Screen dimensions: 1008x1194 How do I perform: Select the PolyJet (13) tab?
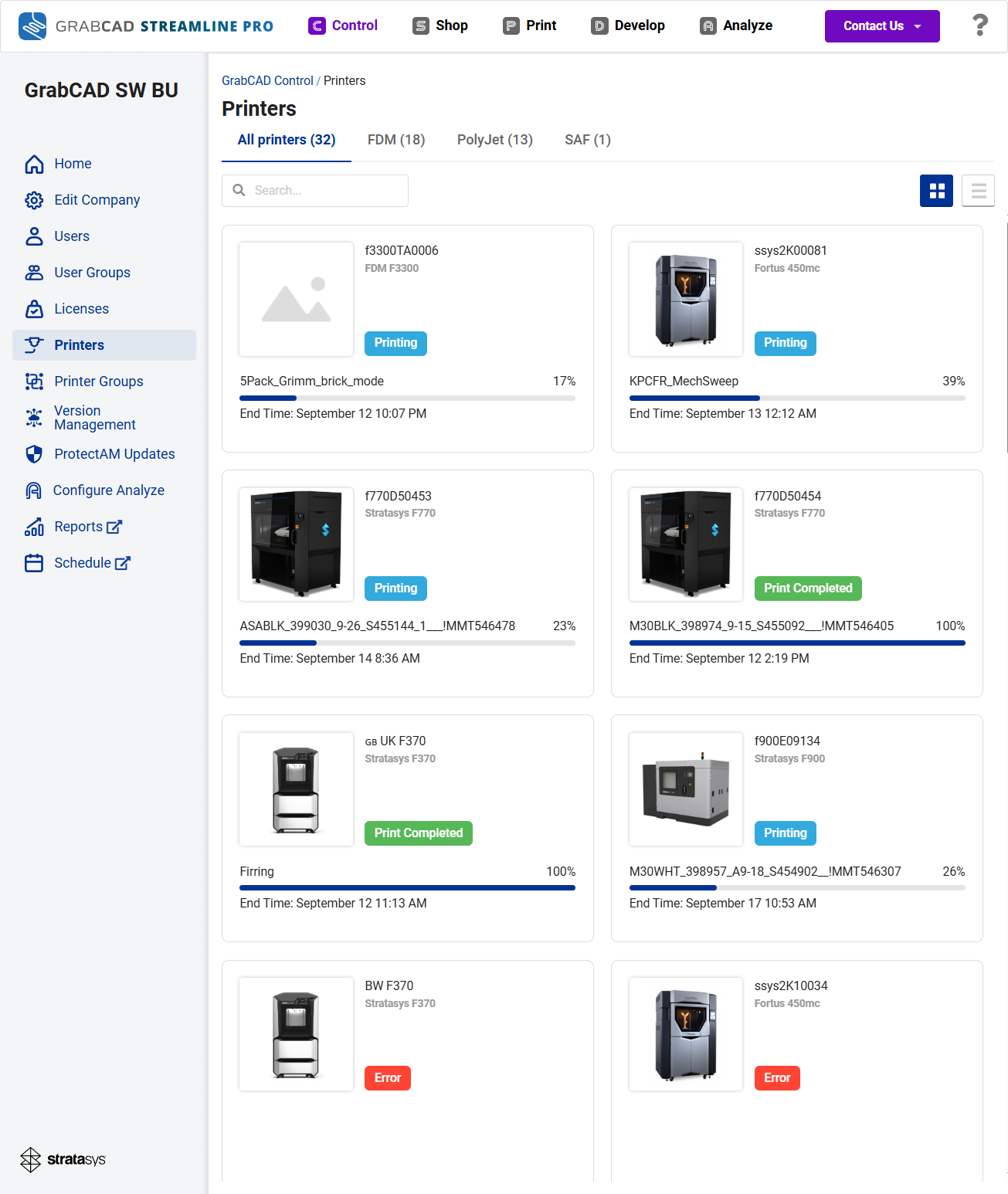coord(495,140)
